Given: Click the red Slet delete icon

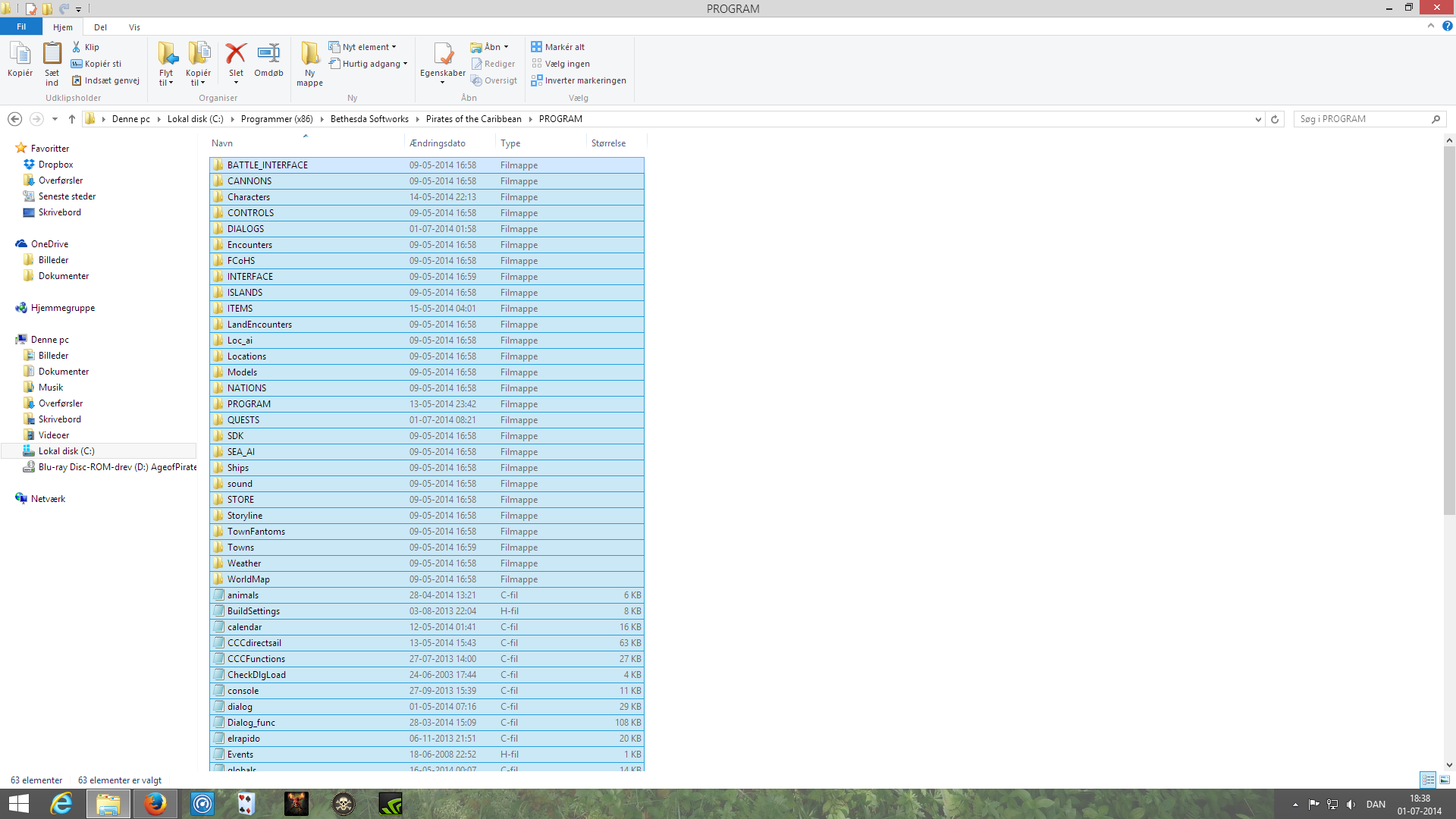Looking at the screenshot, I should (236, 53).
